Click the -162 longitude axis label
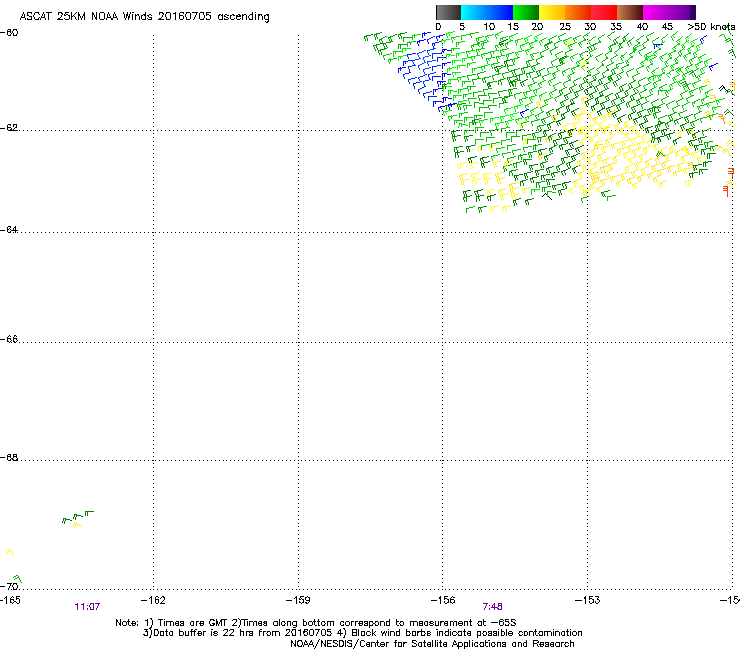This screenshot has width=740, height=650. (x=153, y=600)
